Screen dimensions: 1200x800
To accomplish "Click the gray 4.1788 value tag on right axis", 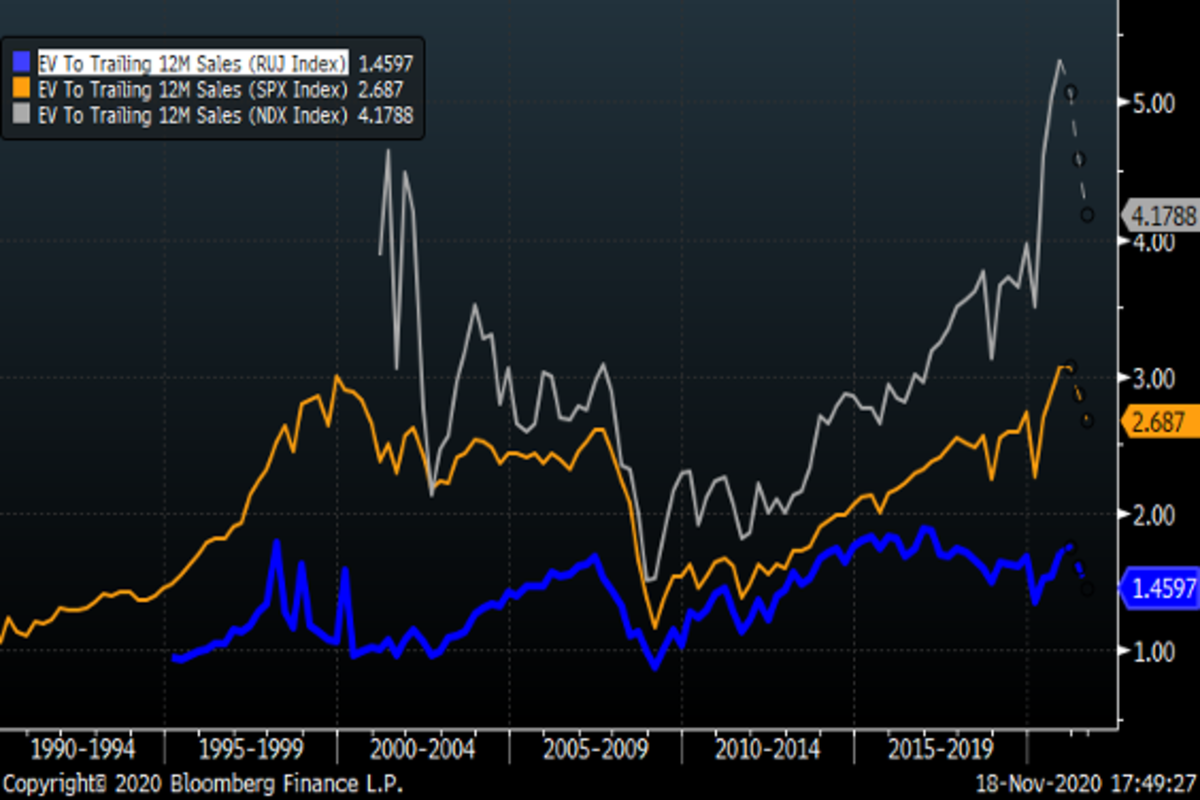I will click(x=1160, y=215).
